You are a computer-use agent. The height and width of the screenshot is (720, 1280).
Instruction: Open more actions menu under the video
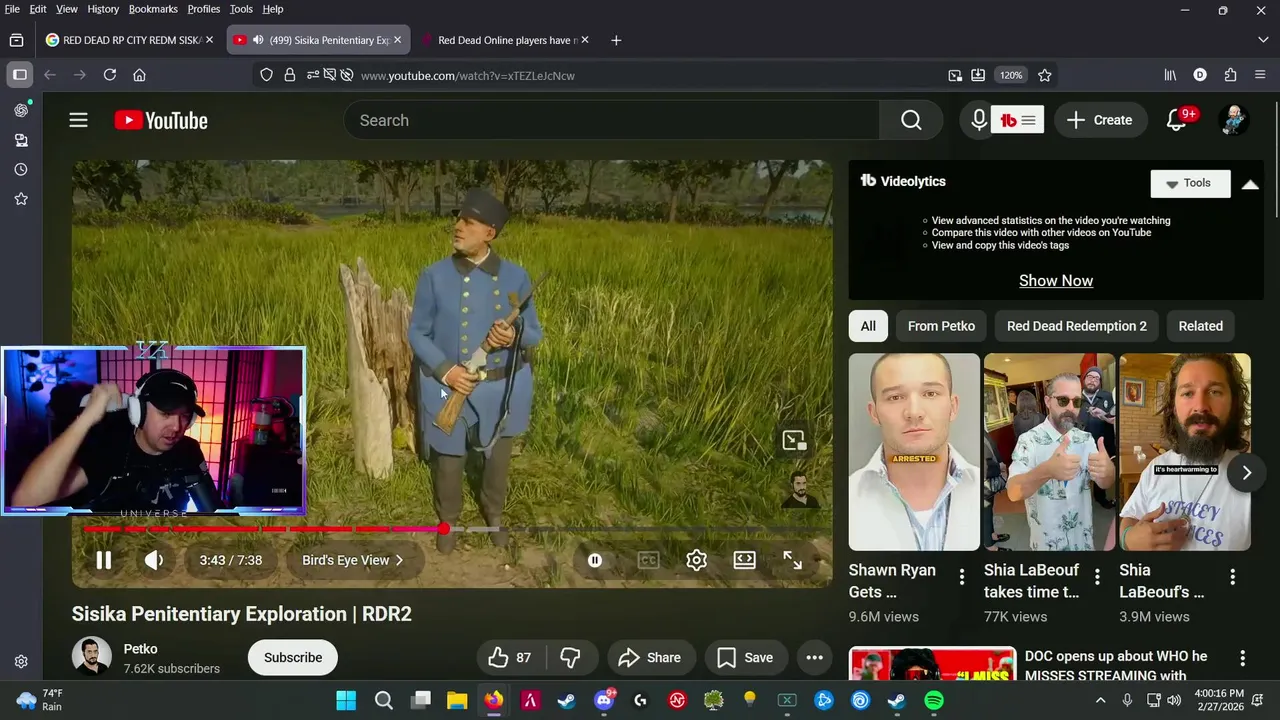click(x=814, y=657)
